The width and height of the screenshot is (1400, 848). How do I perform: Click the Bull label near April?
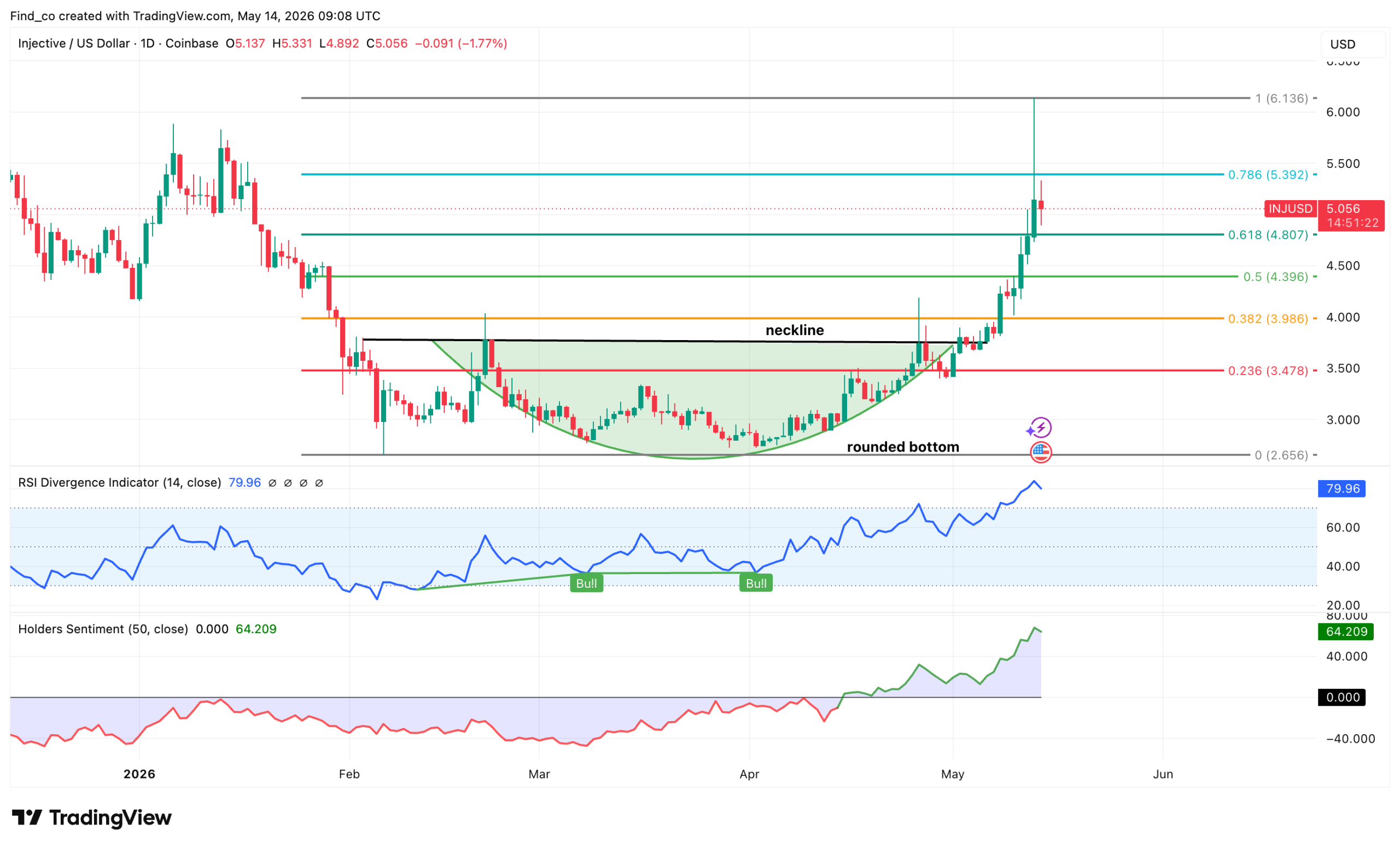point(756,583)
